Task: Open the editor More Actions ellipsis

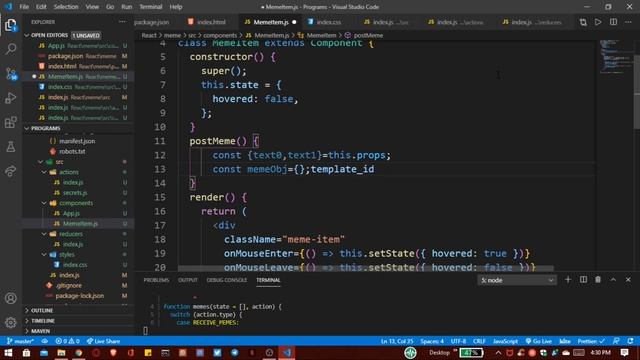Action: (628, 22)
